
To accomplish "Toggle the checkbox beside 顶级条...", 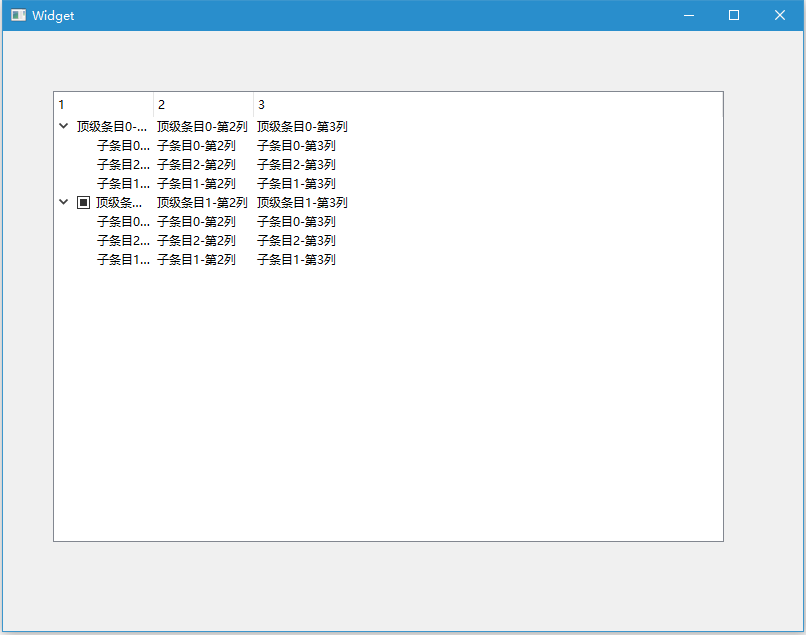I will pyautogui.click(x=83, y=203).
